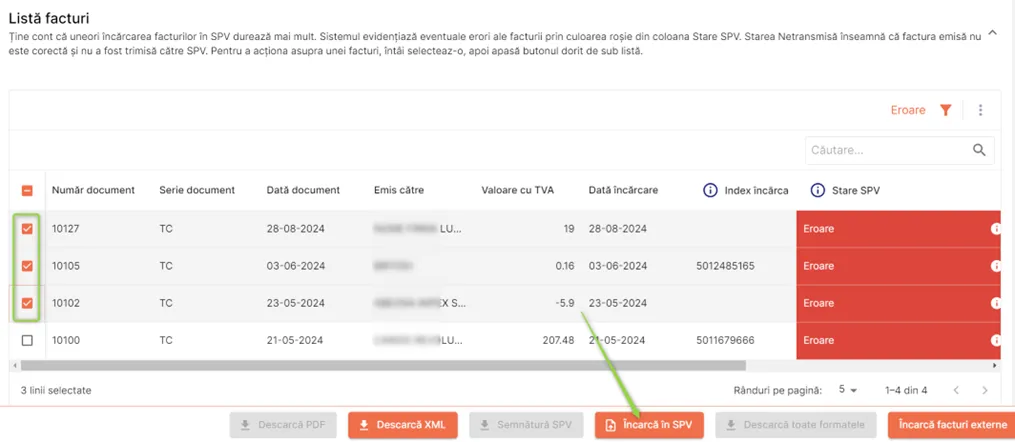Uncheck invoice 10127 checkbox
Image resolution: width=1015 pixels, height=442 pixels.
click(x=27, y=228)
